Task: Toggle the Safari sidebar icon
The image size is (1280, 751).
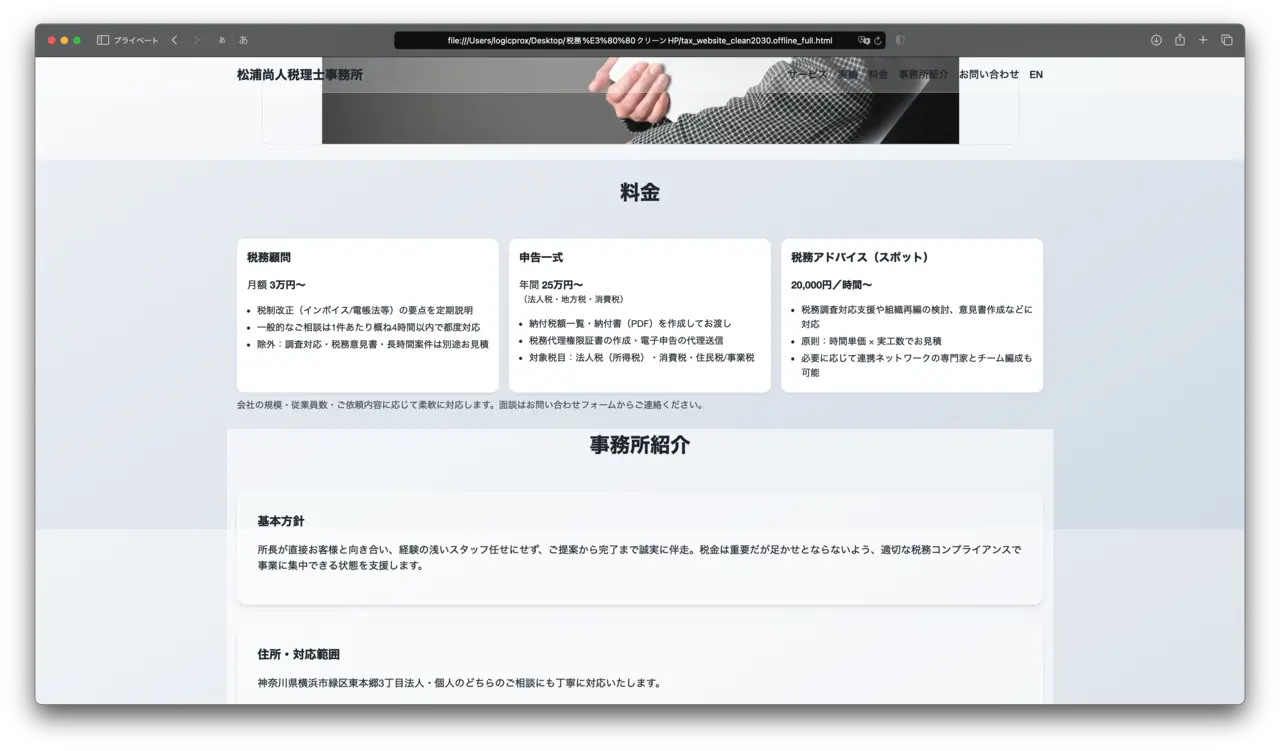Action: pyautogui.click(x=103, y=40)
